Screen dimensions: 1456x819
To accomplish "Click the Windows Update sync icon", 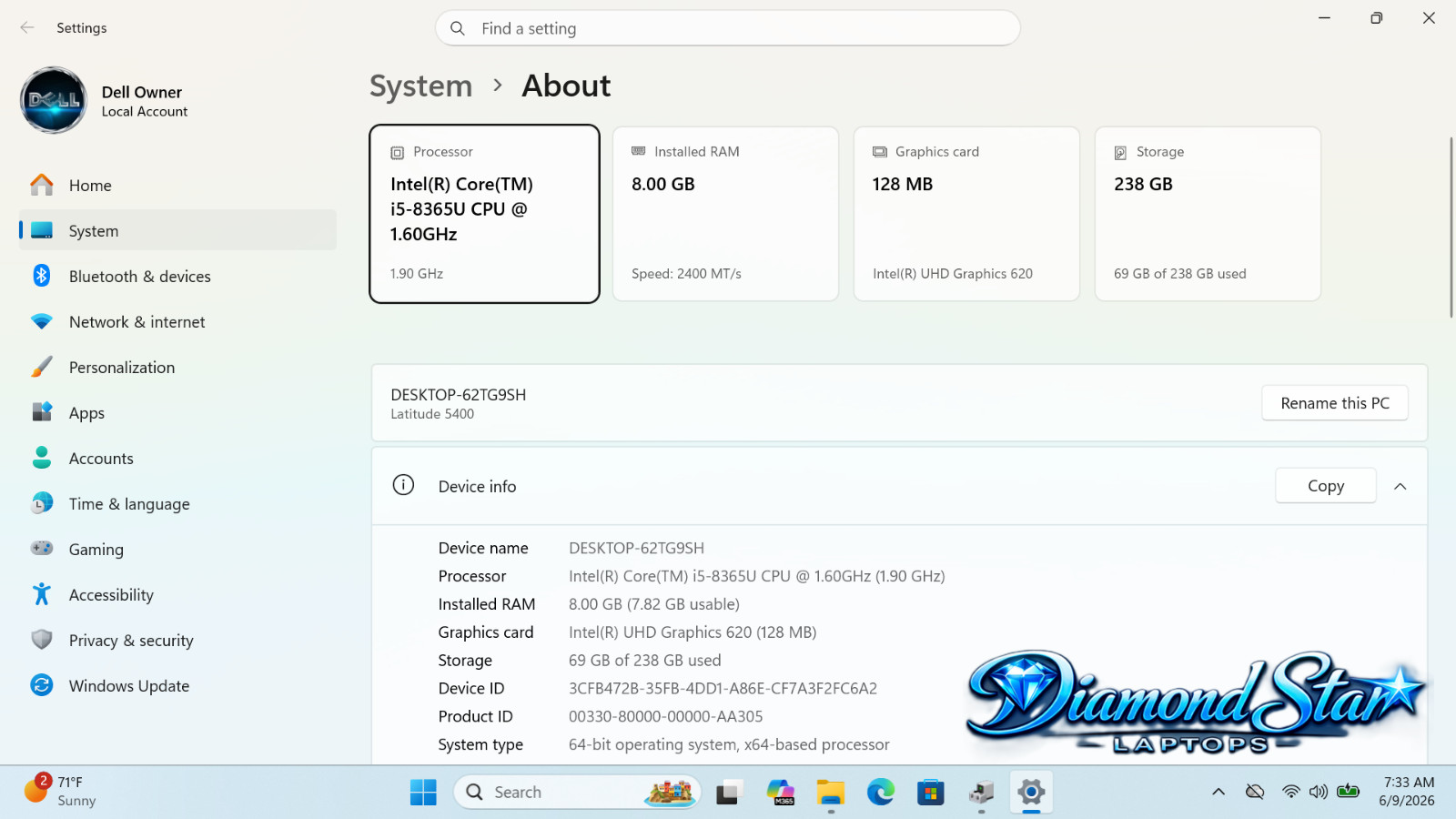I will pyautogui.click(x=42, y=685).
